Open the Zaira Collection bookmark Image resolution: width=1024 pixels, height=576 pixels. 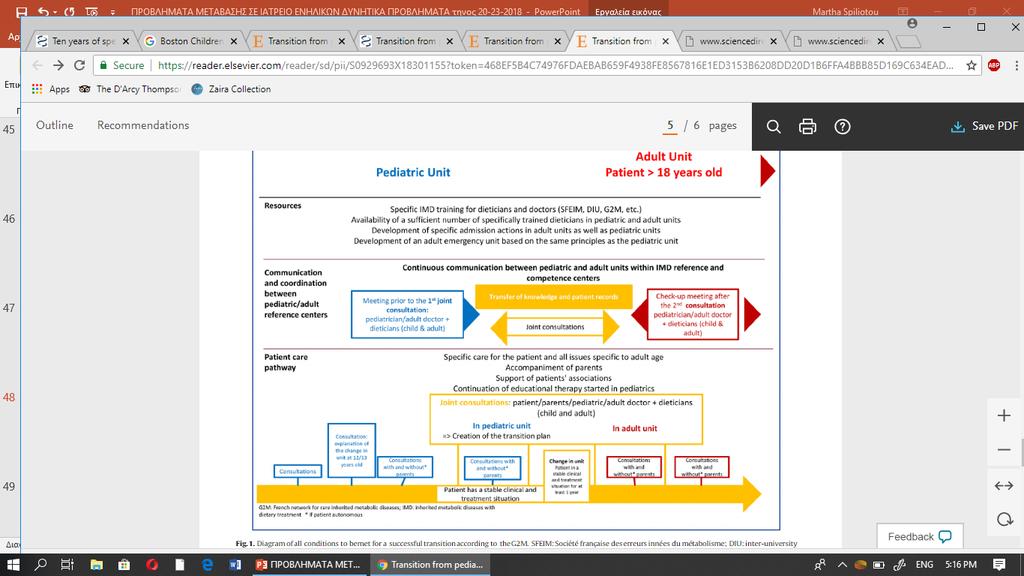(x=231, y=89)
